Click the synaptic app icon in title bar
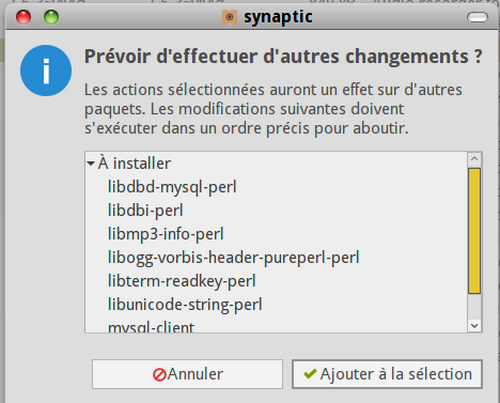Viewport: 500px width, 403px height. (230, 17)
